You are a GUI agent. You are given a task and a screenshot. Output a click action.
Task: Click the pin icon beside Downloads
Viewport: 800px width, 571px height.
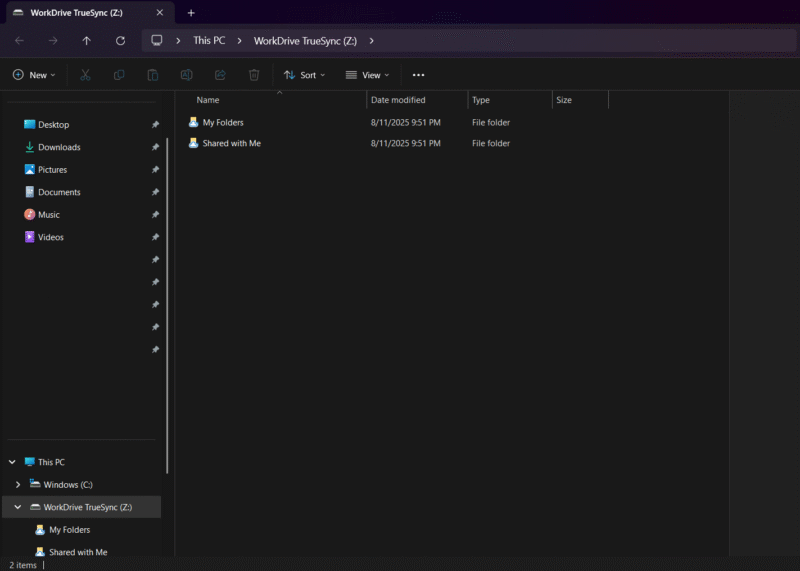click(x=155, y=147)
